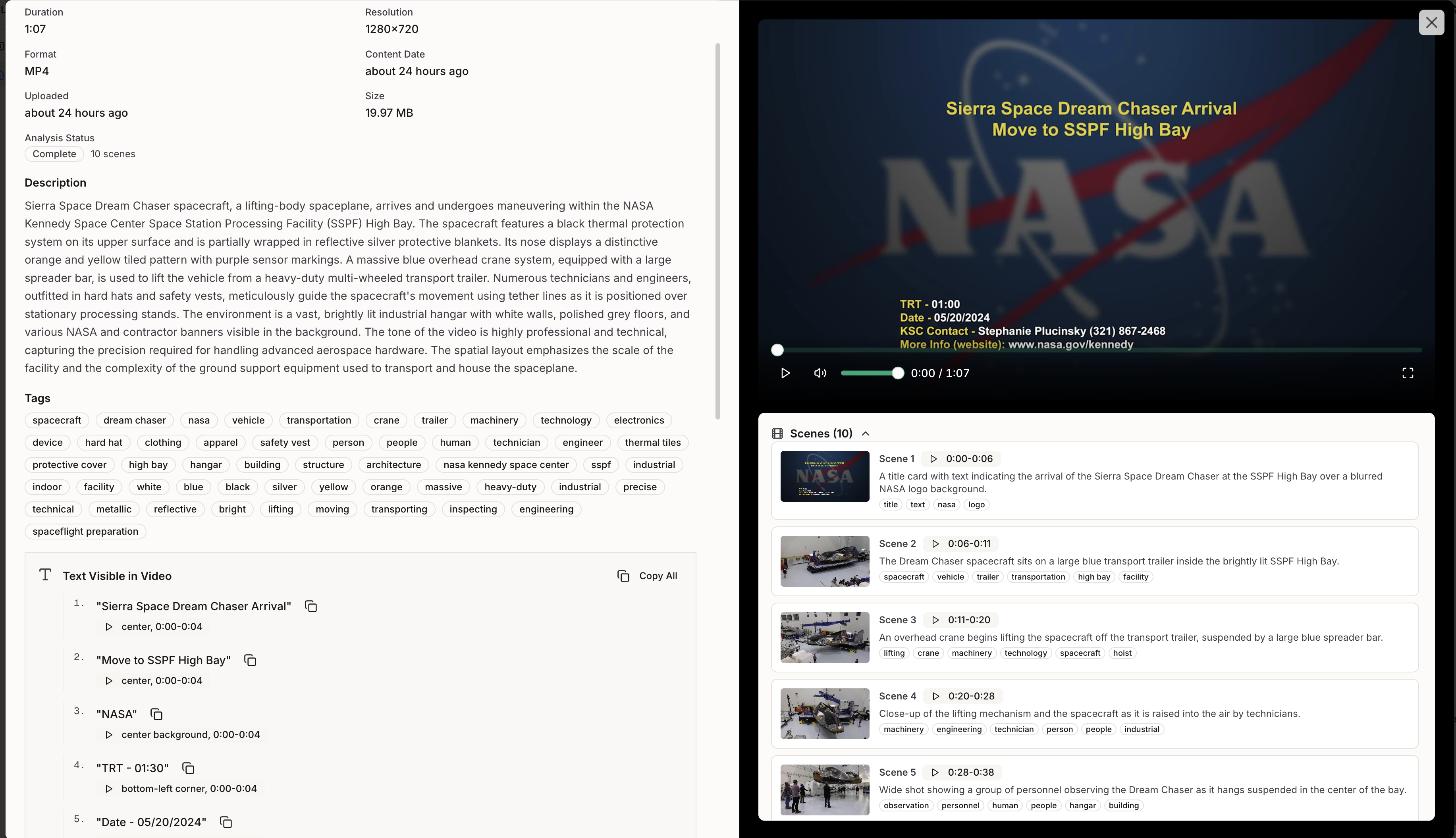Play Scene 5 preview
The width and height of the screenshot is (1456, 838).
click(x=935, y=773)
